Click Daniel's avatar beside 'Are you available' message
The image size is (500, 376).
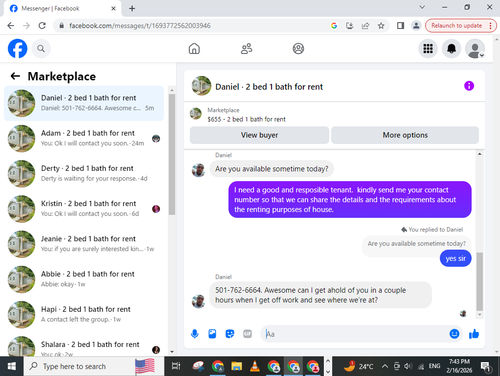pyautogui.click(x=198, y=170)
